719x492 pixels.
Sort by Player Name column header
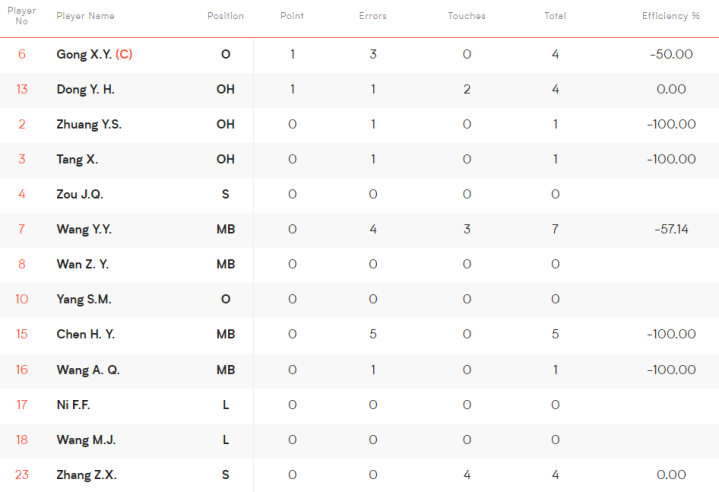(85, 16)
